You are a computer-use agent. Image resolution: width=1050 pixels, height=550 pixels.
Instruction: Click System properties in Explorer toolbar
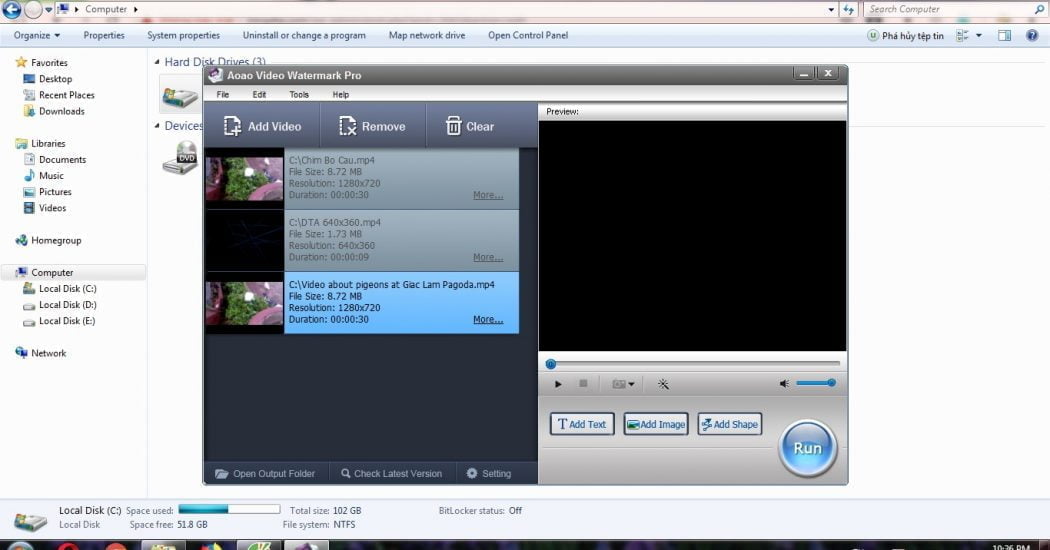(x=183, y=36)
